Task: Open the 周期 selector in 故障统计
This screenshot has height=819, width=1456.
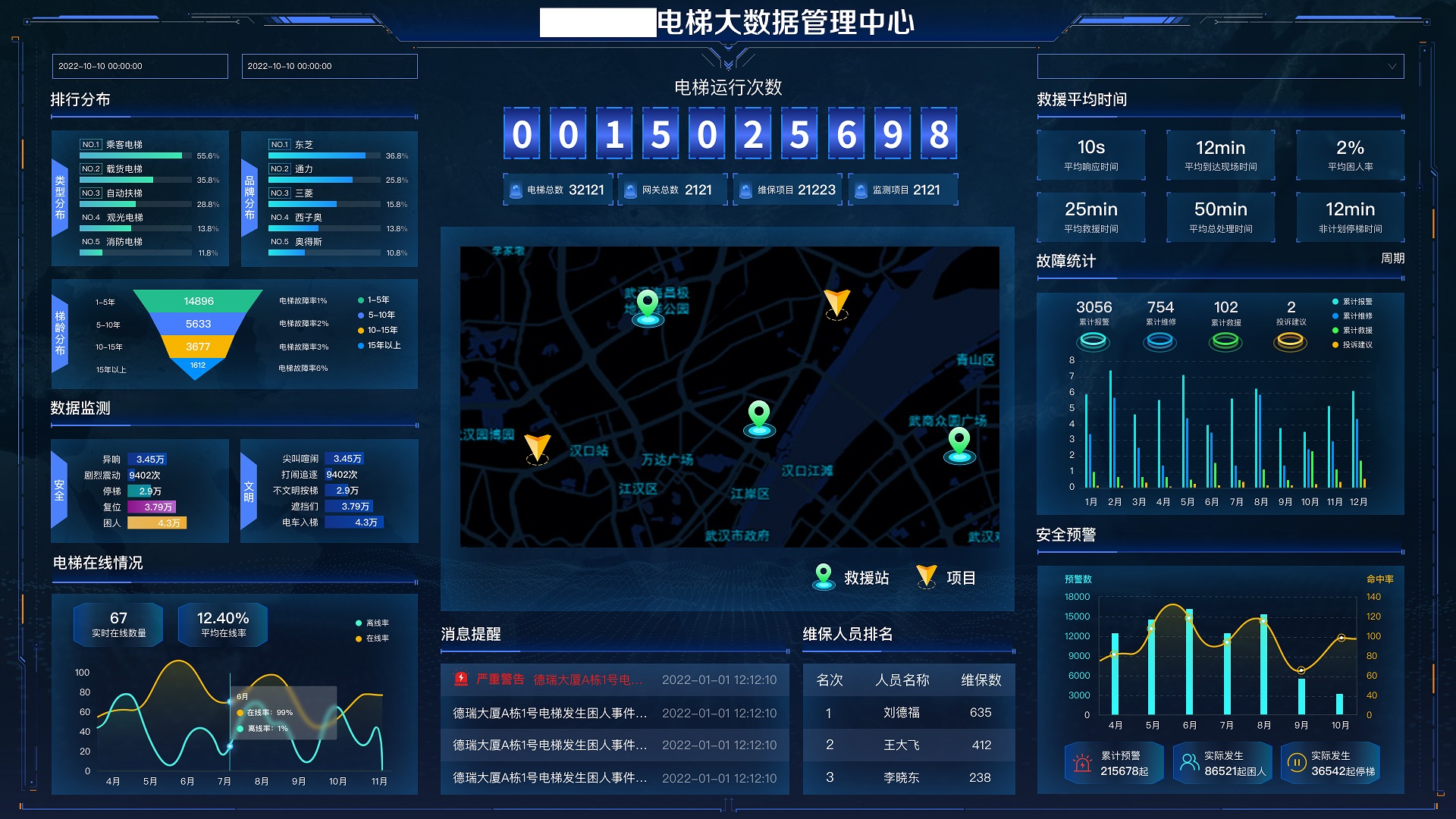Action: pos(1392,259)
